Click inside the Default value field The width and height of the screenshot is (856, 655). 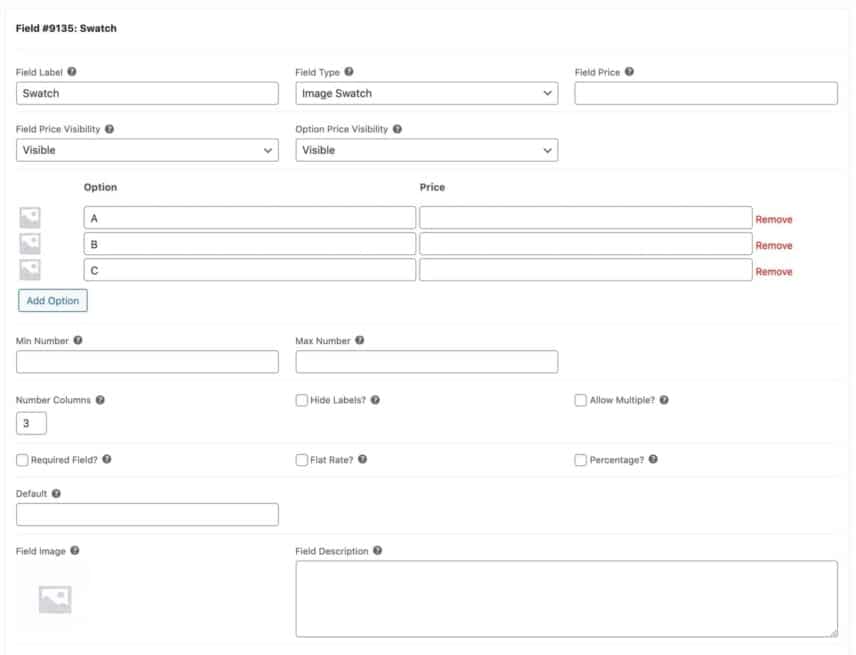tap(146, 513)
